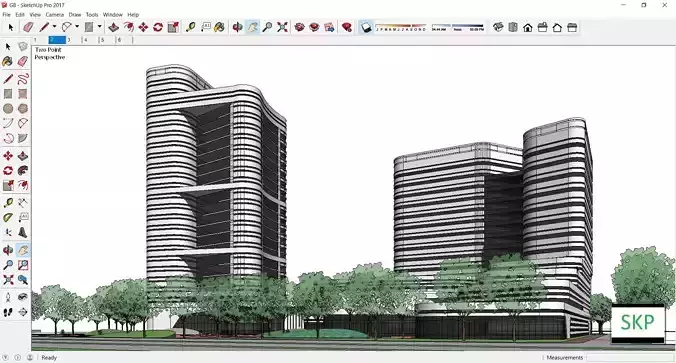Switch to scene tab 5
Image resolution: width=676 pixels, height=363 pixels.
[x=107, y=40]
